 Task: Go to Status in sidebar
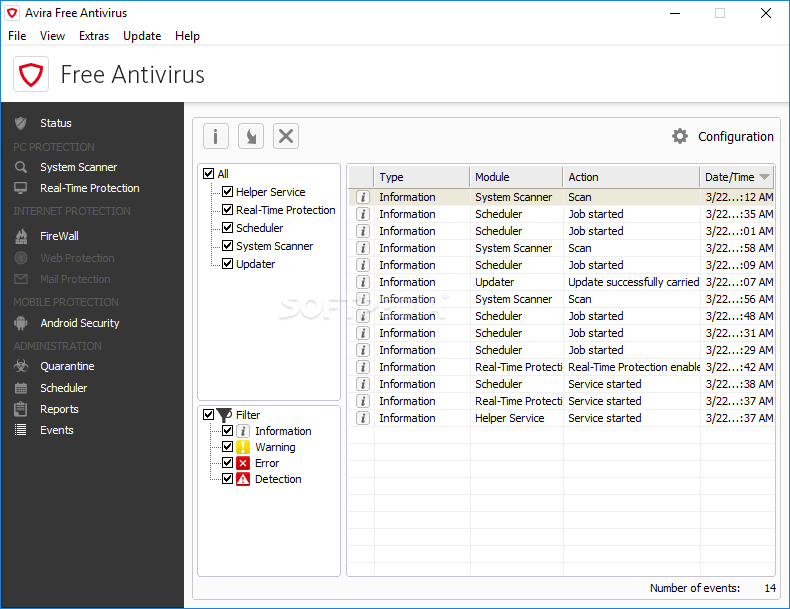click(56, 123)
